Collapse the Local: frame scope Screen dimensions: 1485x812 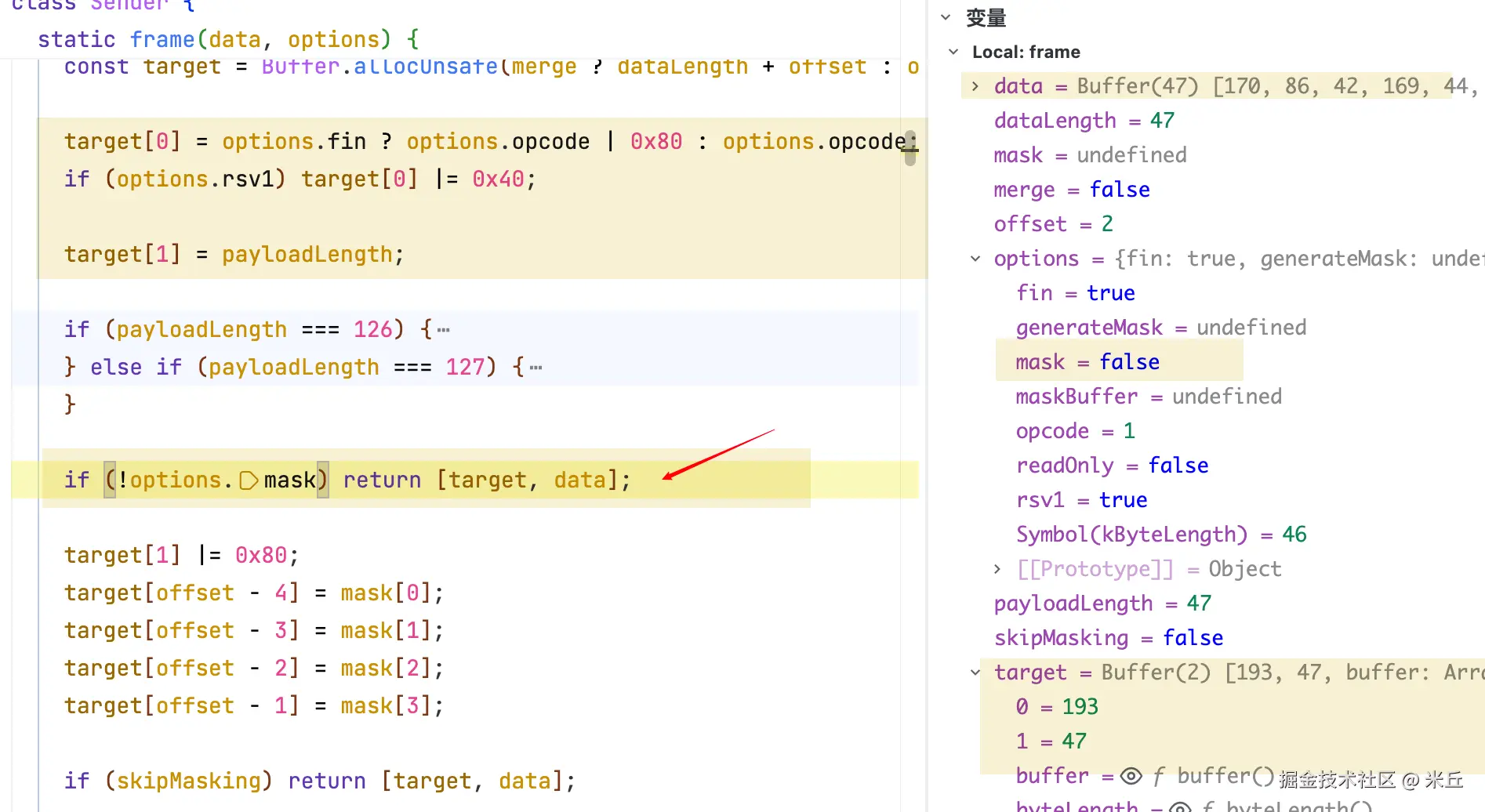(953, 52)
